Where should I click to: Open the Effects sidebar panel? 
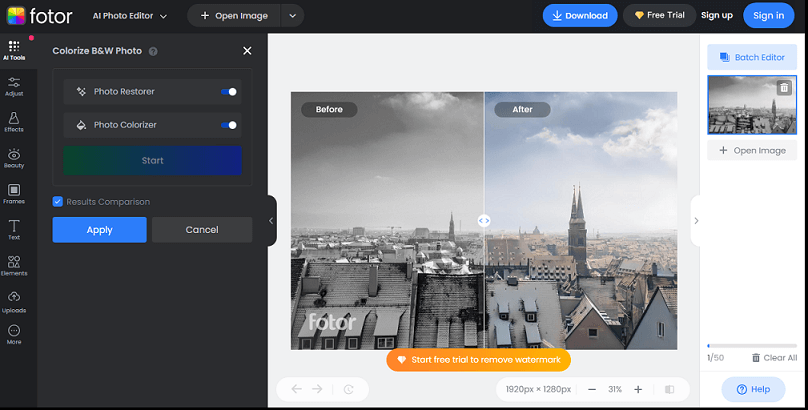[14, 123]
